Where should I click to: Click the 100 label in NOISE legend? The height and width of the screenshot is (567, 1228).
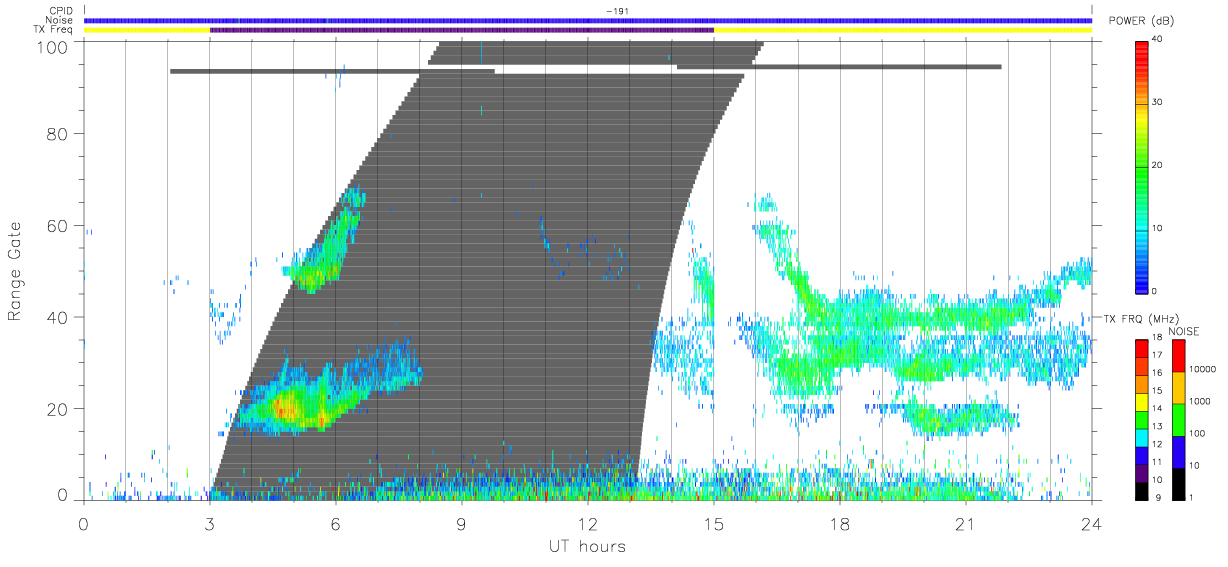pyautogui.click(x=1197, y=433)
